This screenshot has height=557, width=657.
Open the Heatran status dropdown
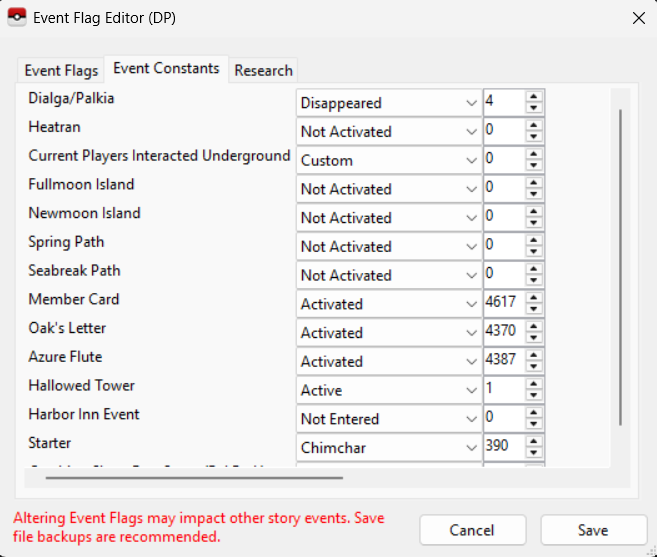coord(389,131)
